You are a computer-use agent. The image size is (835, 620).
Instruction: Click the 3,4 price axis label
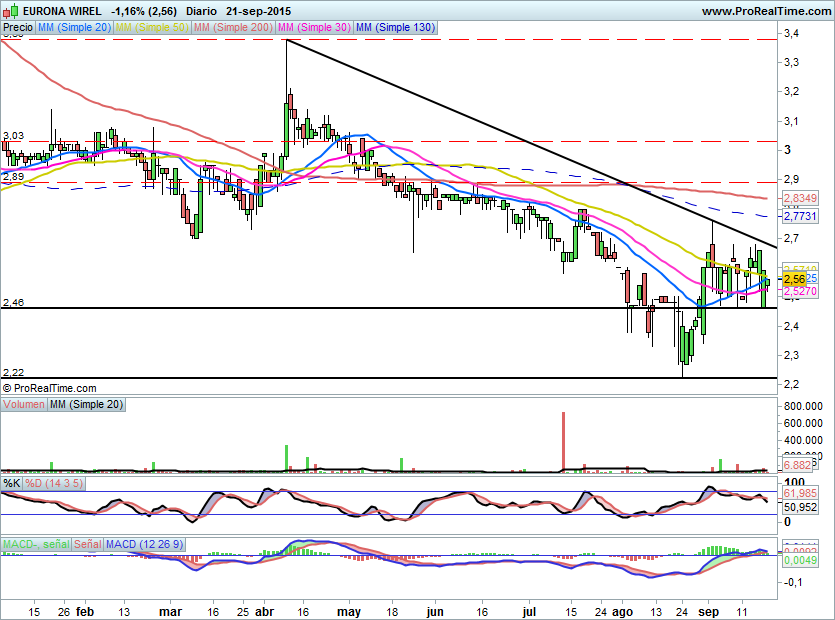click(791, 34)
